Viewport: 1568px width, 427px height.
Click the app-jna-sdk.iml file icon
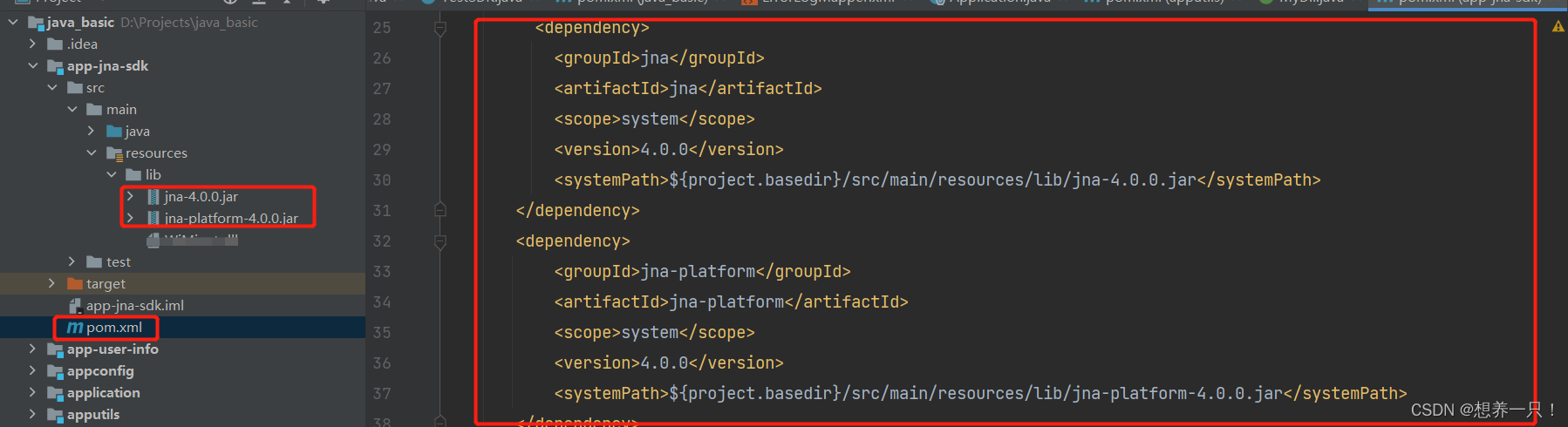point(75,306)
